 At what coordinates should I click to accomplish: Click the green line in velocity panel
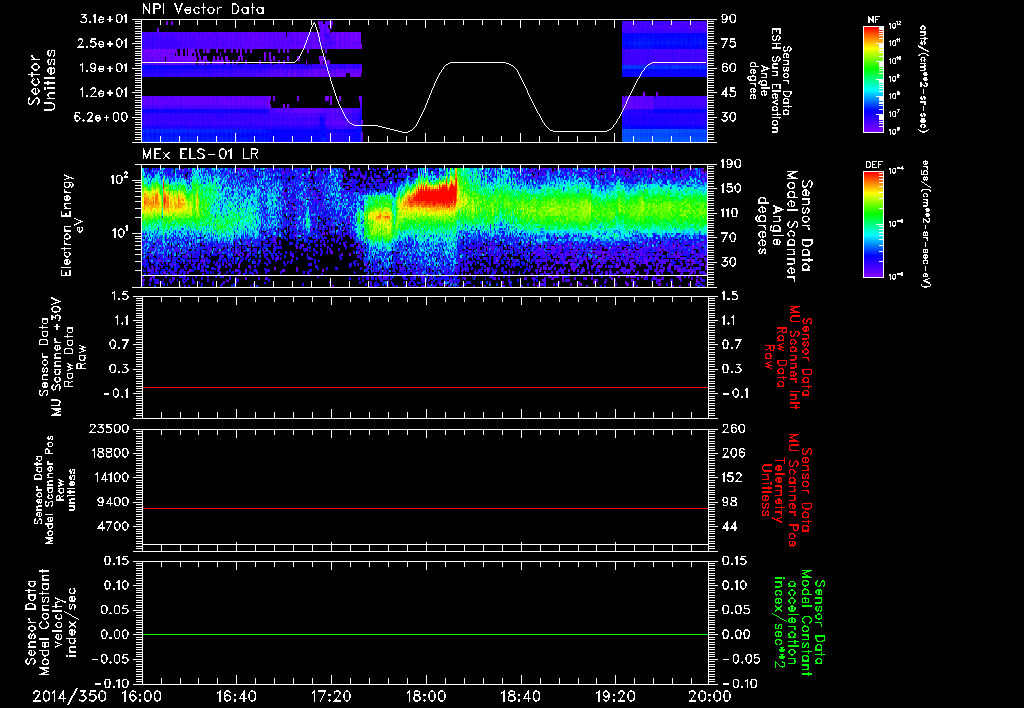[x=424, y=634]
